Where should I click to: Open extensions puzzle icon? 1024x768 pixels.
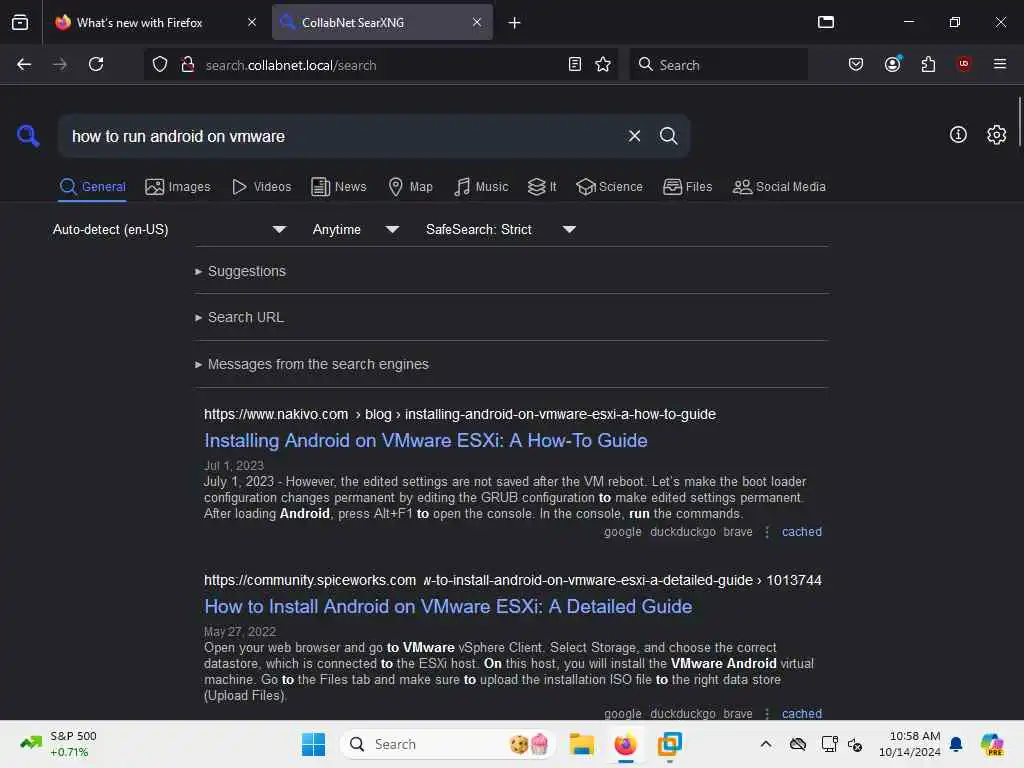928,64
